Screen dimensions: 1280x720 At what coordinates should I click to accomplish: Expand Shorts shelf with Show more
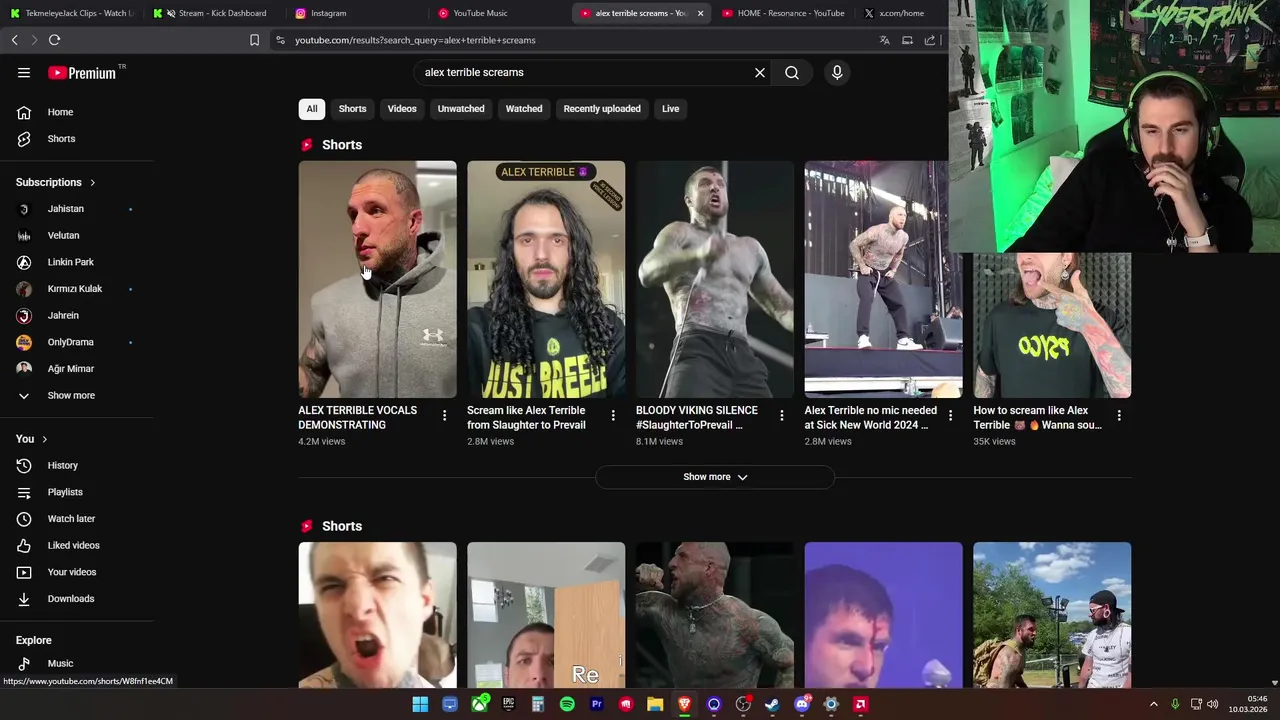715,477
